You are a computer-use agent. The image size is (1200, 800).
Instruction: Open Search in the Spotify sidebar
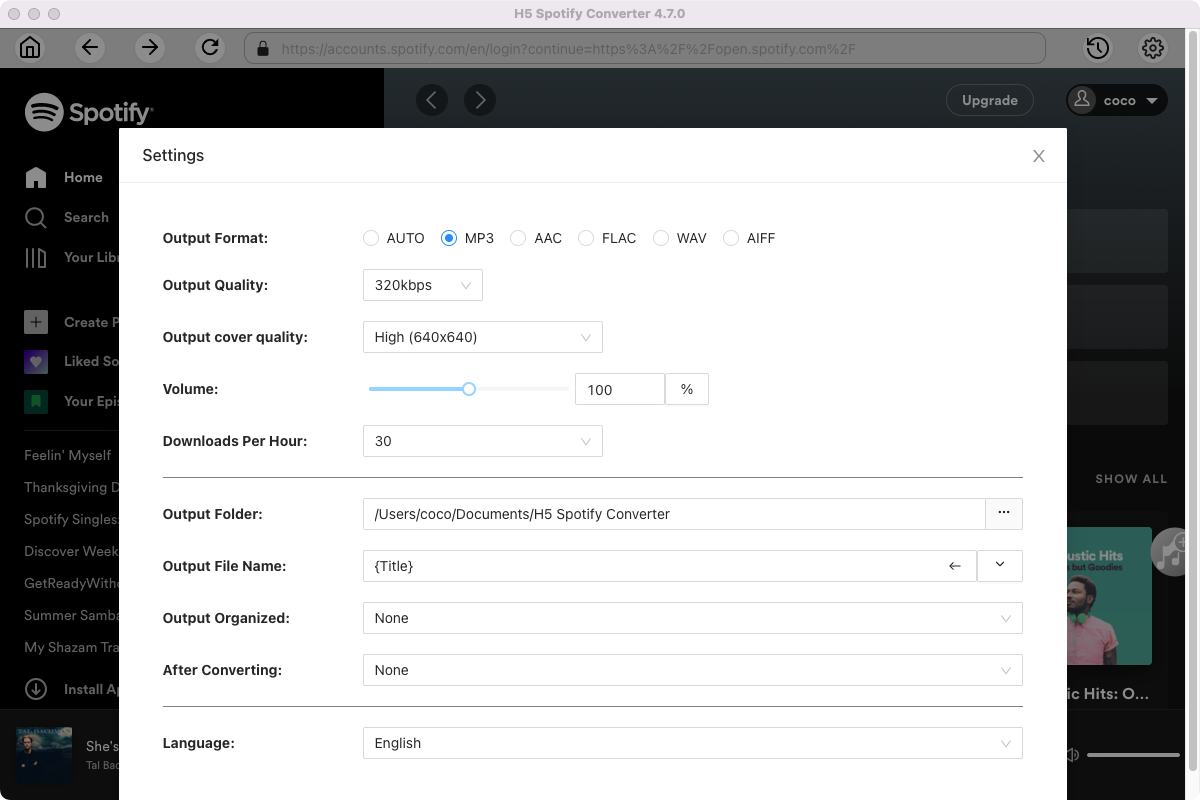point(86,218)
